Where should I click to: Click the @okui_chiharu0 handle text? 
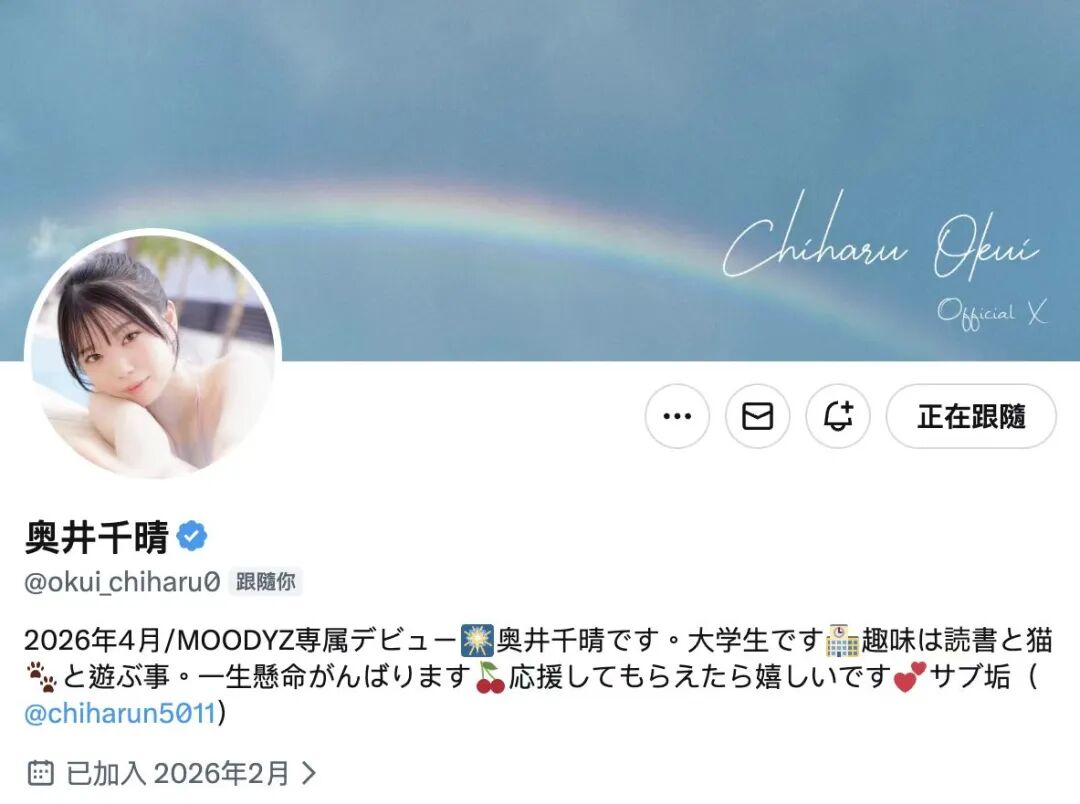[x=123, y=582]
